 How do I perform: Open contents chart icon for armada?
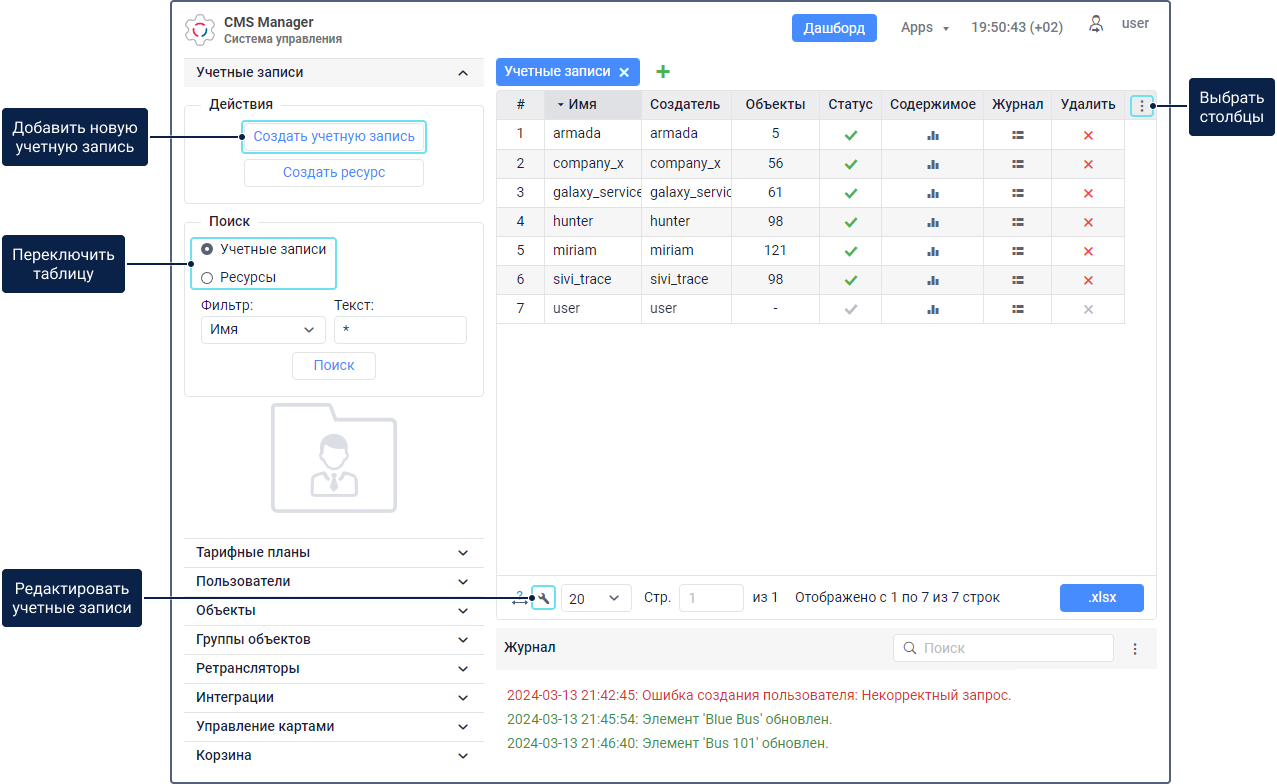coord(932,135)
